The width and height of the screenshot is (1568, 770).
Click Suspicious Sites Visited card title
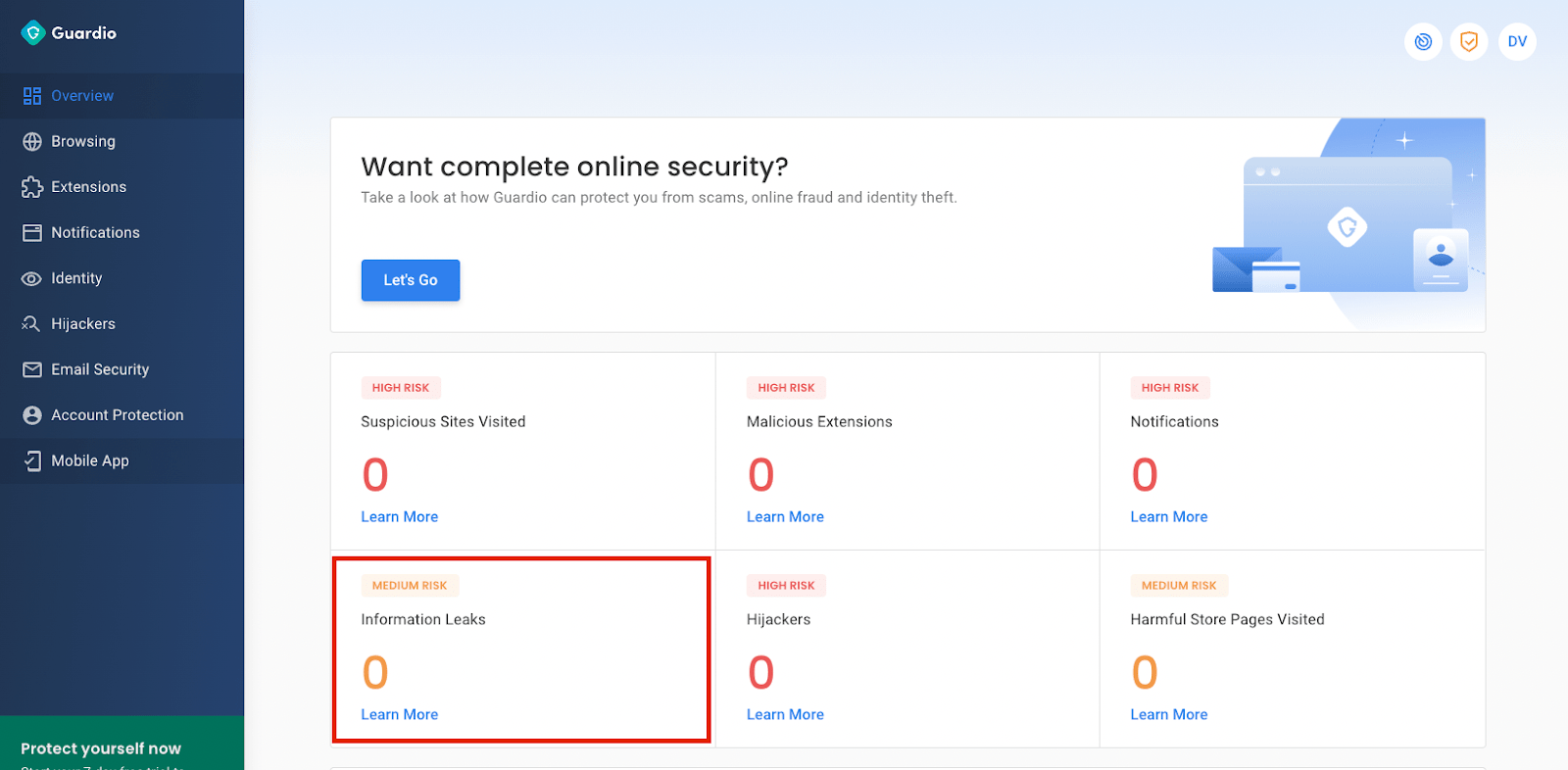pyautogui.click(x=443, y=422)
